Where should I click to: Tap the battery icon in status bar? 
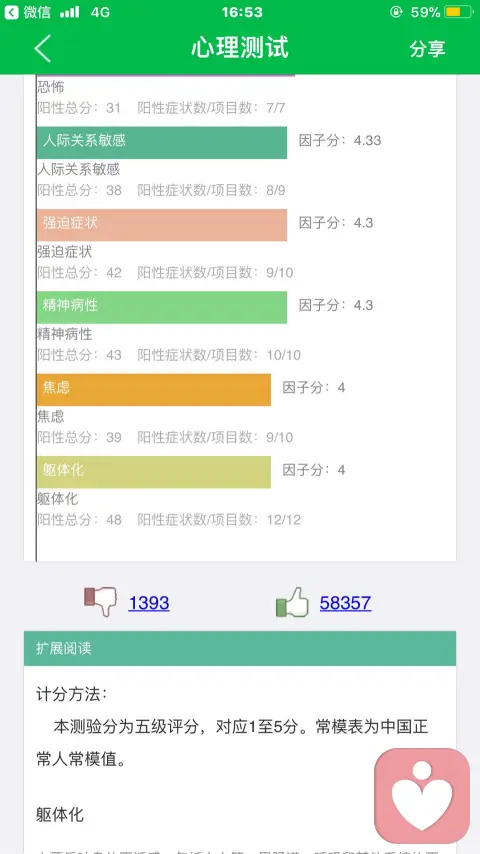(458, 12)
